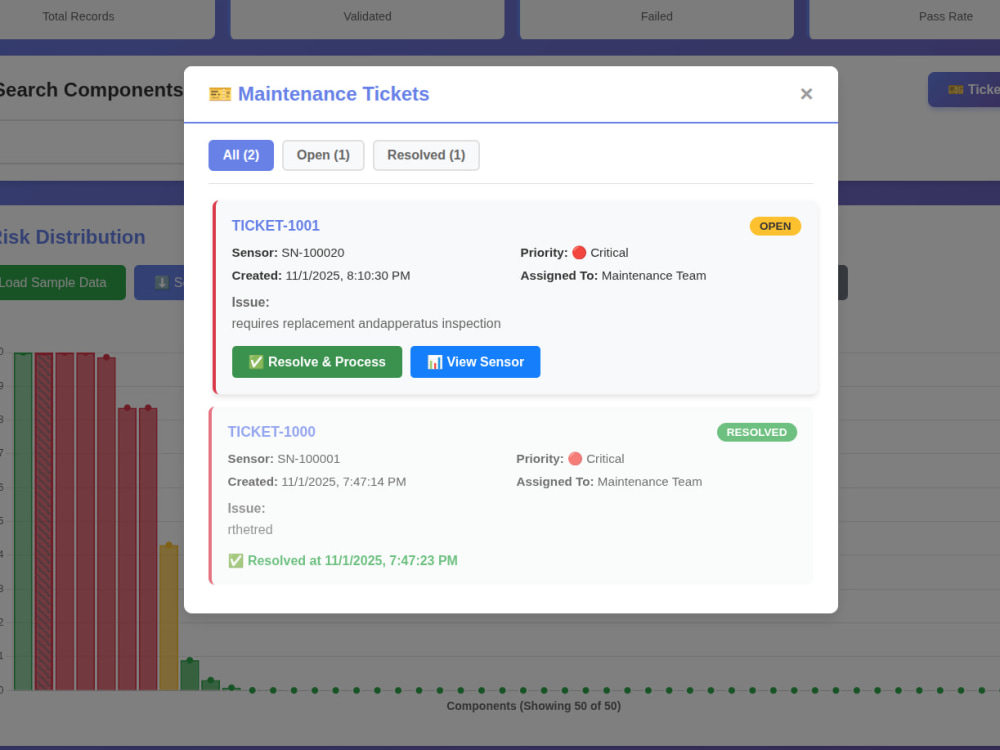Click the Failed stat card
1000x750 pixels.
(x=657, y=19)
